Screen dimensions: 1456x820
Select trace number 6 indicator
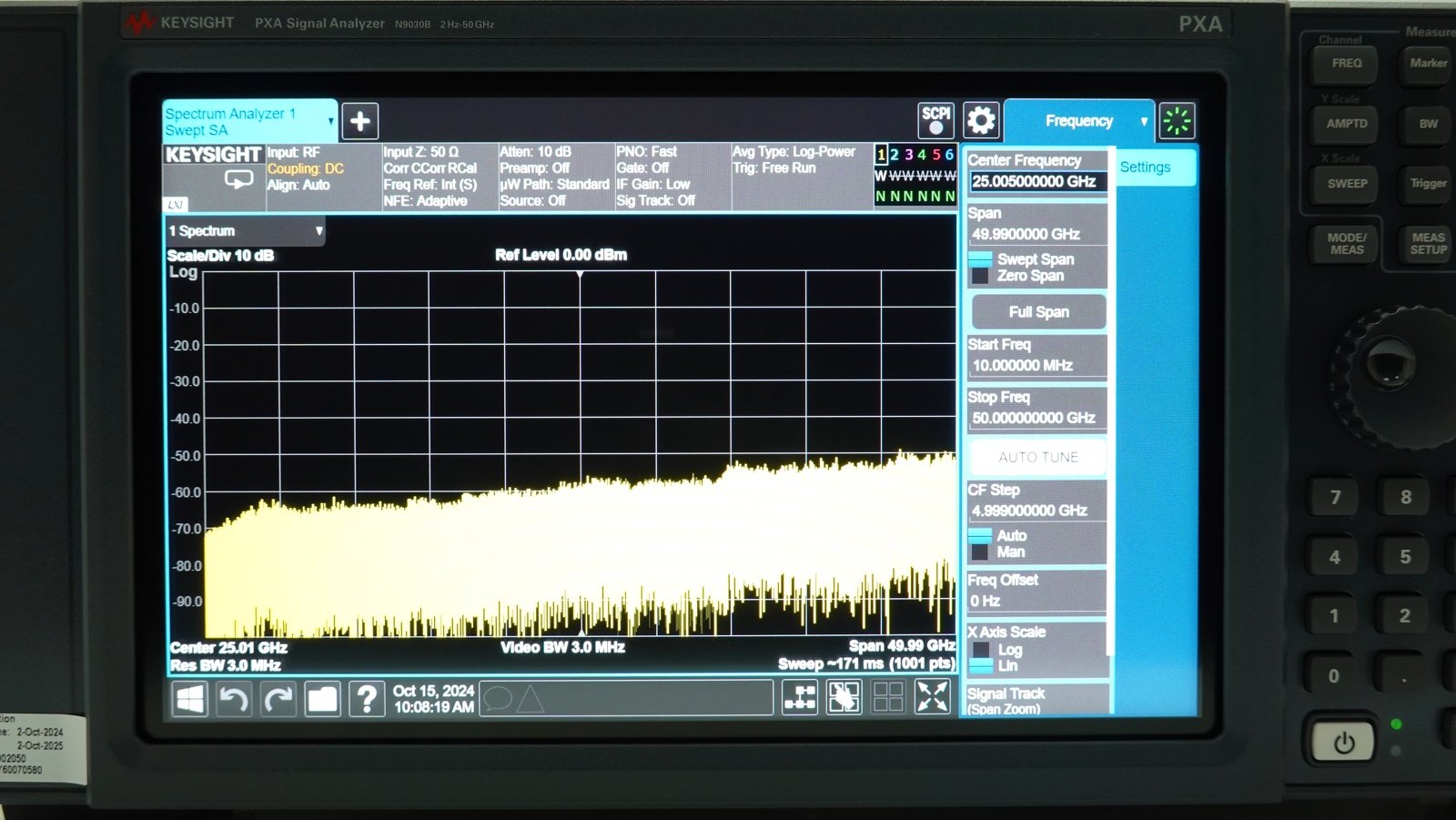pos(949,155)
